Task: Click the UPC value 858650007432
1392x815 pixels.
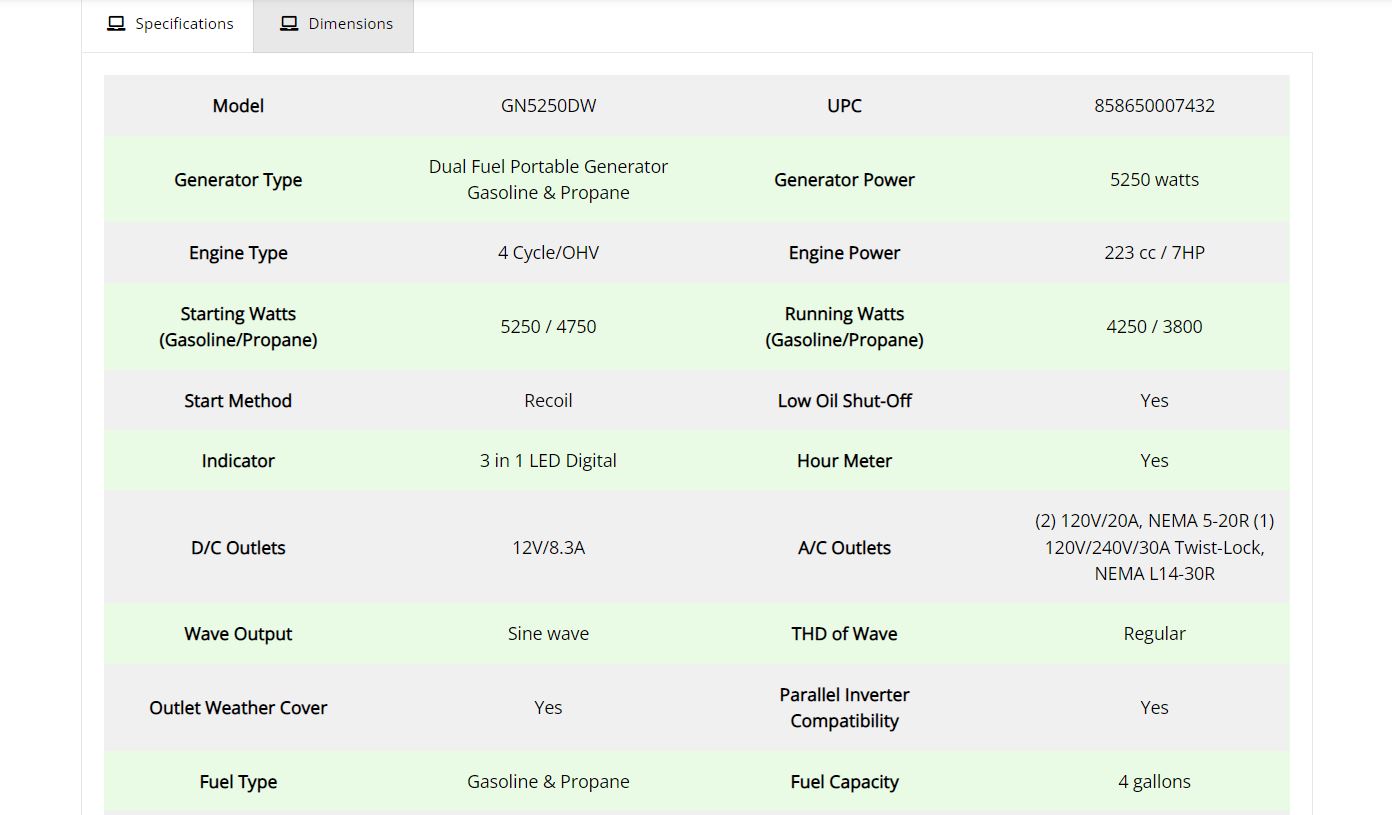Action: (x=1154, y=106)
